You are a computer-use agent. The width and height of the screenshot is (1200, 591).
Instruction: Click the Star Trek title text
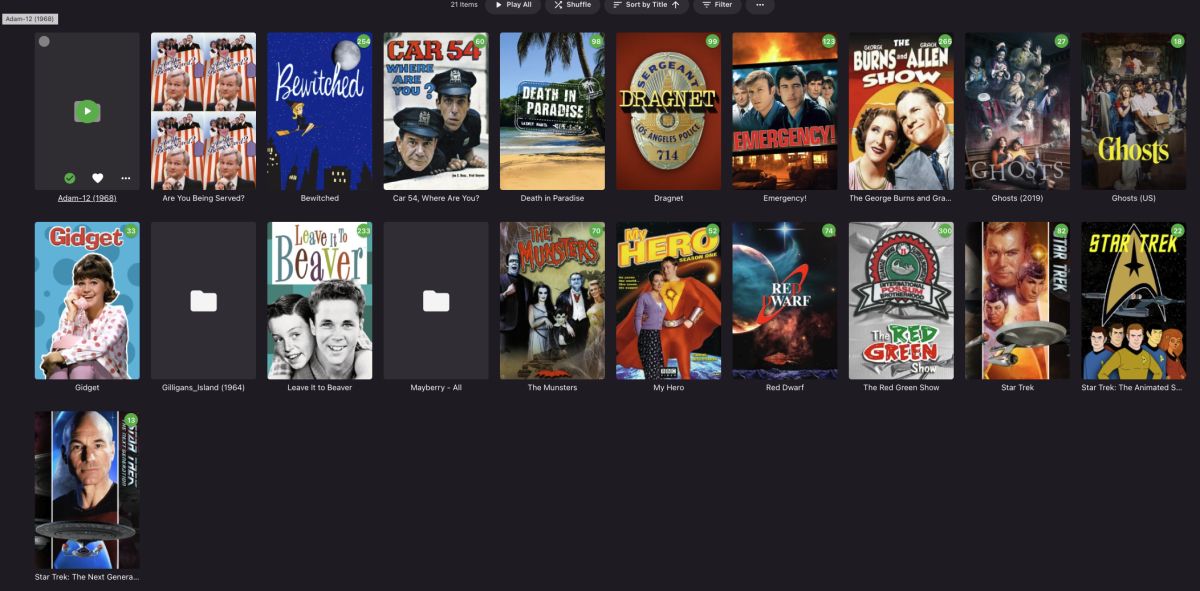click(x=1017, y=388)
